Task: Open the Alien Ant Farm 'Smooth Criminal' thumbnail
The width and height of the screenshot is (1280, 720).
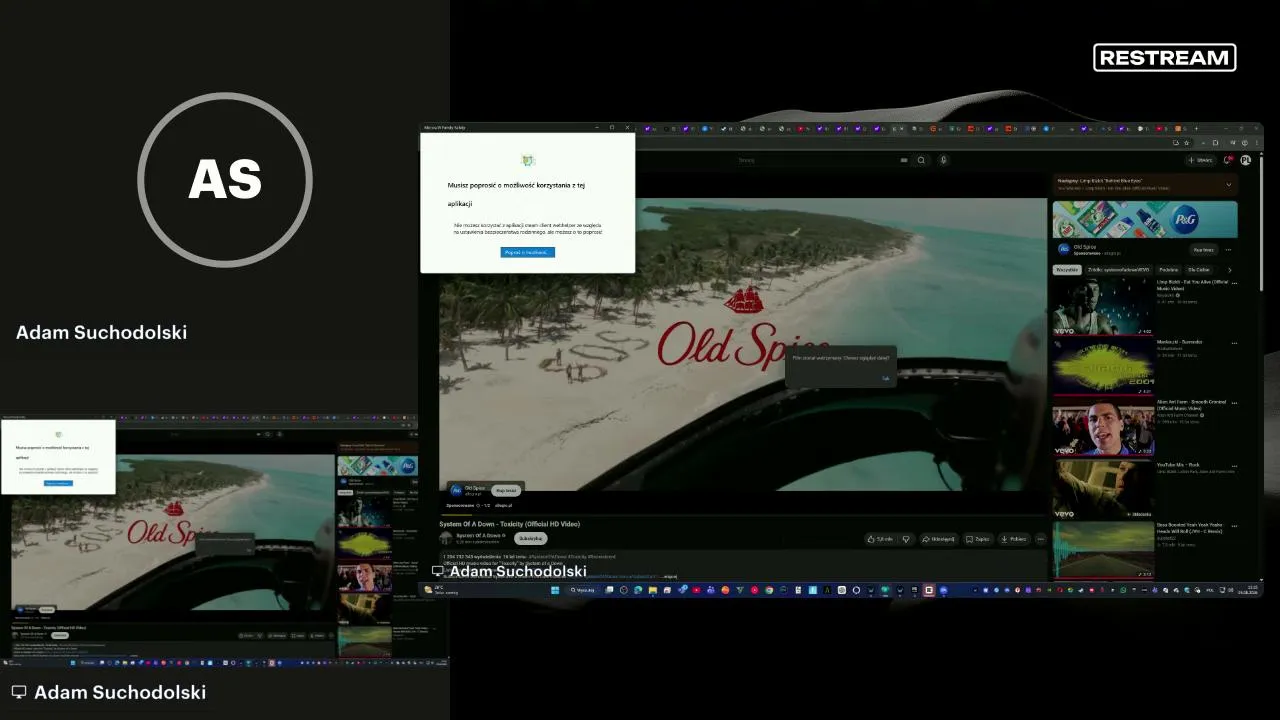Action: (1103, 428)
